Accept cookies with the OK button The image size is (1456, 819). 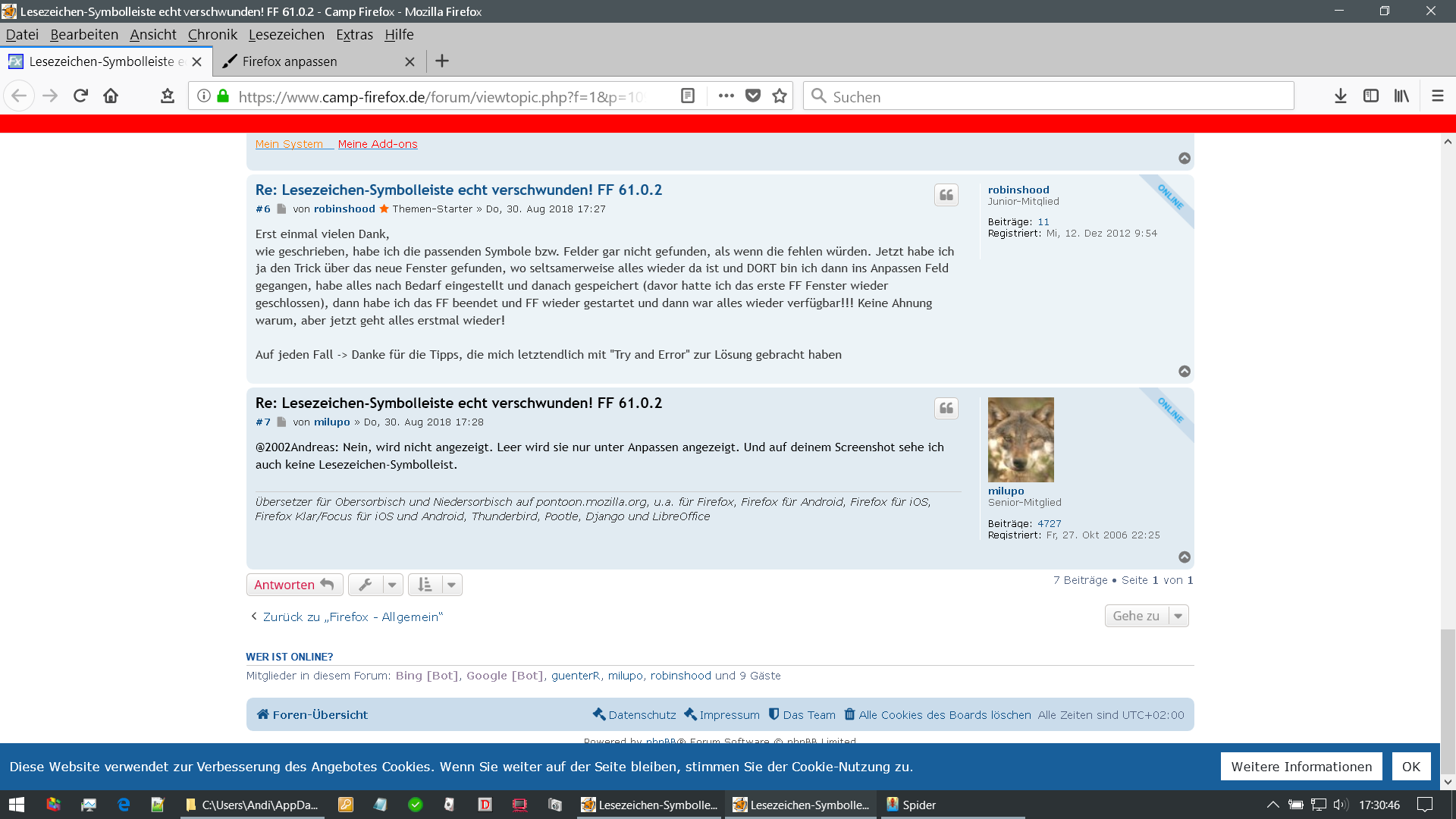[1410, 767]
